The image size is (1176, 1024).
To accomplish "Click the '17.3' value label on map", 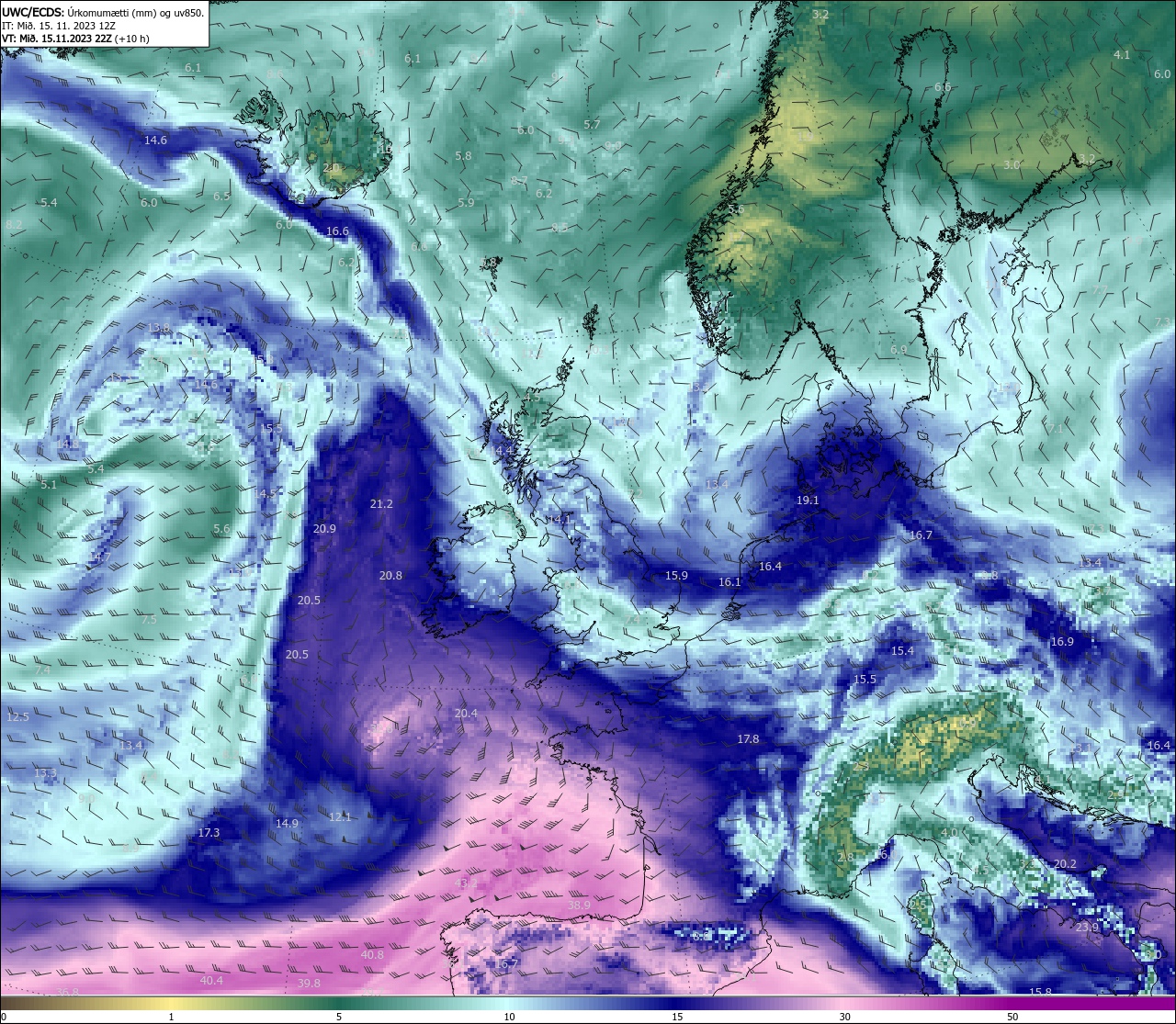I will point(209,833).
